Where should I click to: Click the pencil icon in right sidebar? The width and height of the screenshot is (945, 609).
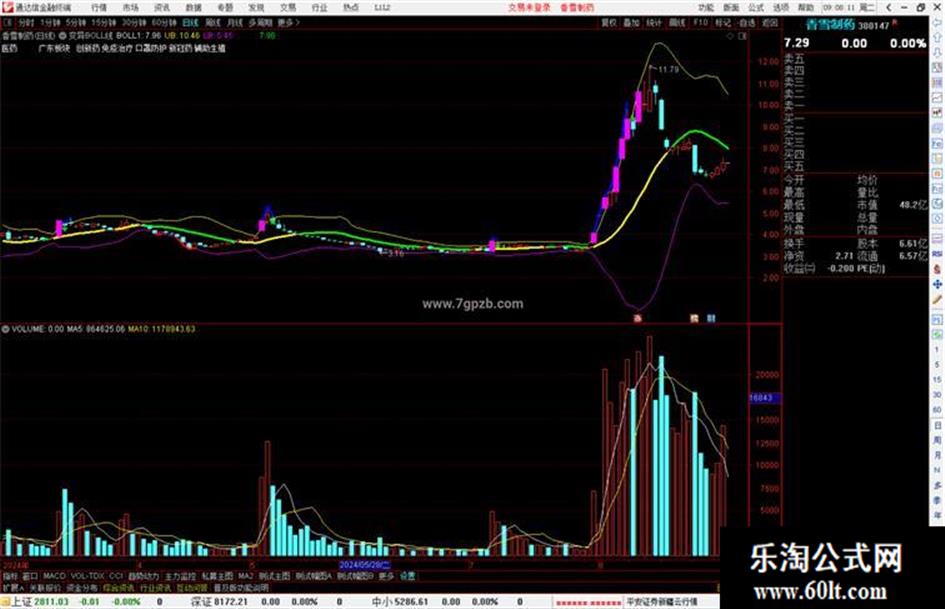pos(937,300)
